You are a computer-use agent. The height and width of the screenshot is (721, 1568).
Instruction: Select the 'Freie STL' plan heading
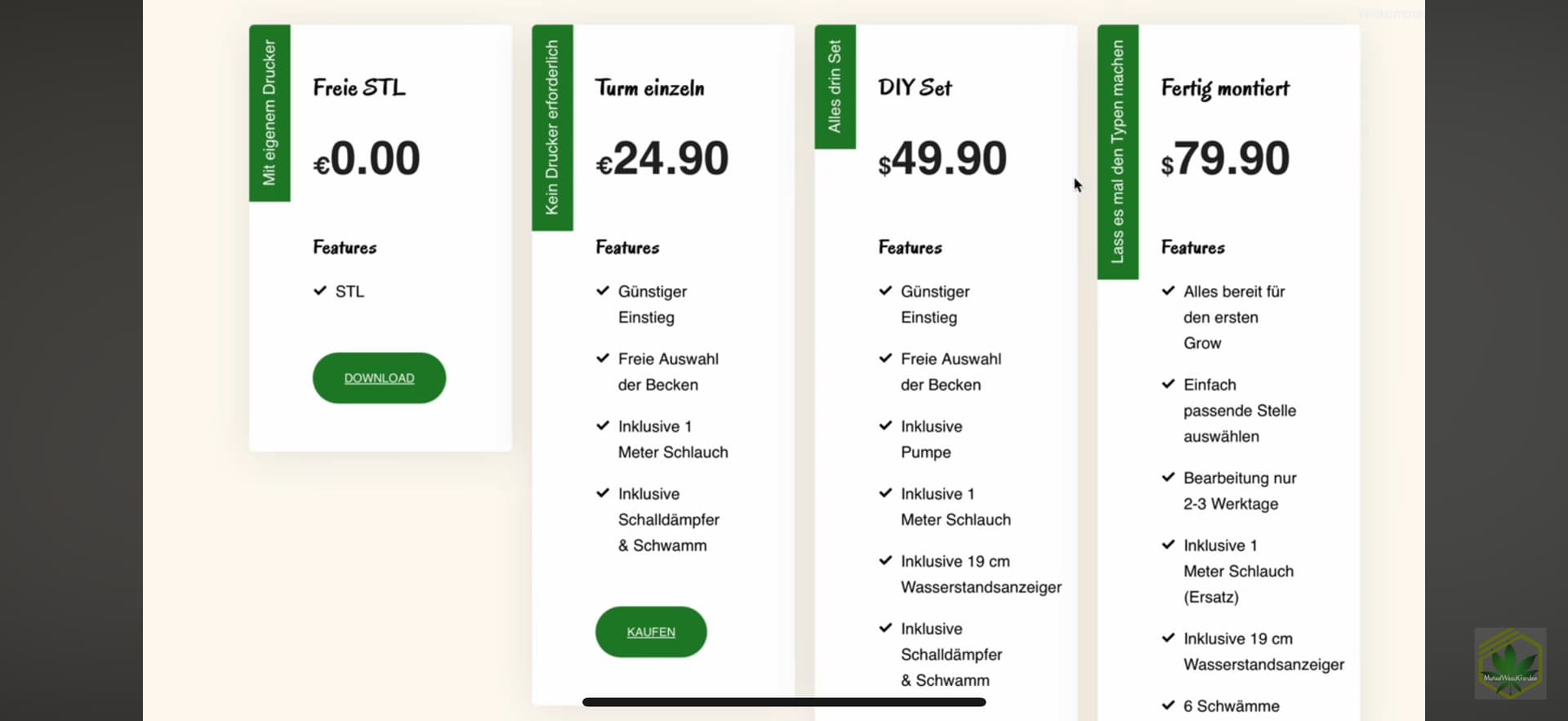tap(359, 87)
